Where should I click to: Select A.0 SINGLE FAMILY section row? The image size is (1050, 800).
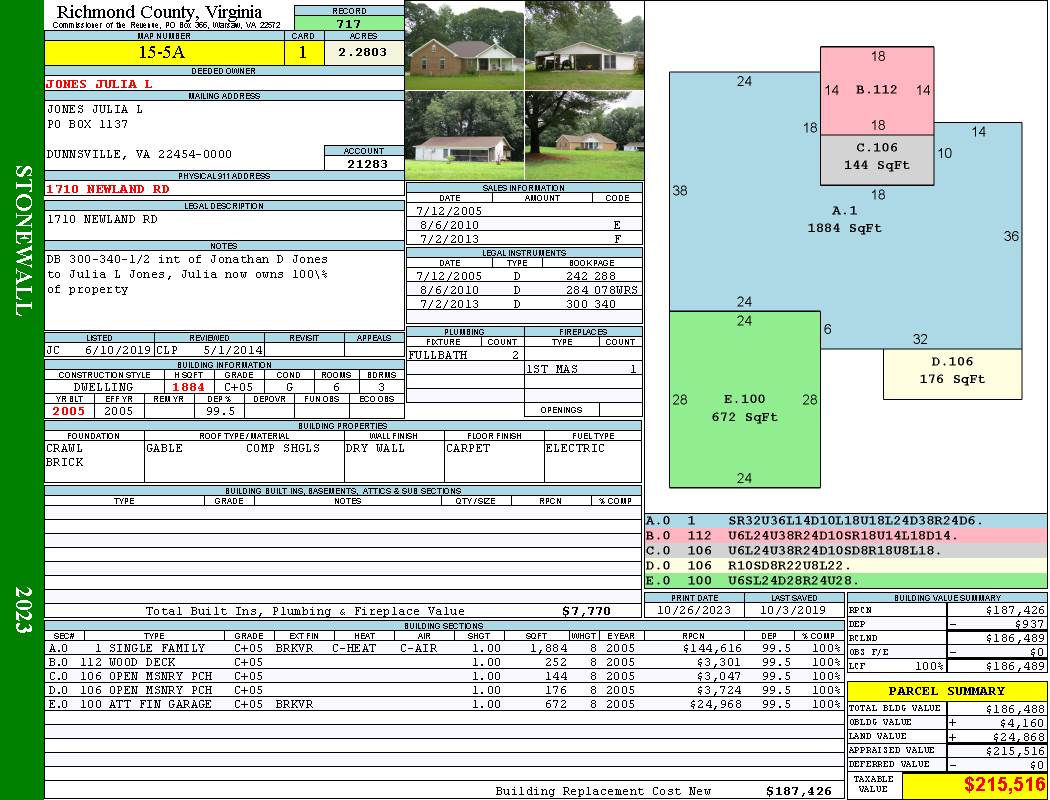coord(443,648)
